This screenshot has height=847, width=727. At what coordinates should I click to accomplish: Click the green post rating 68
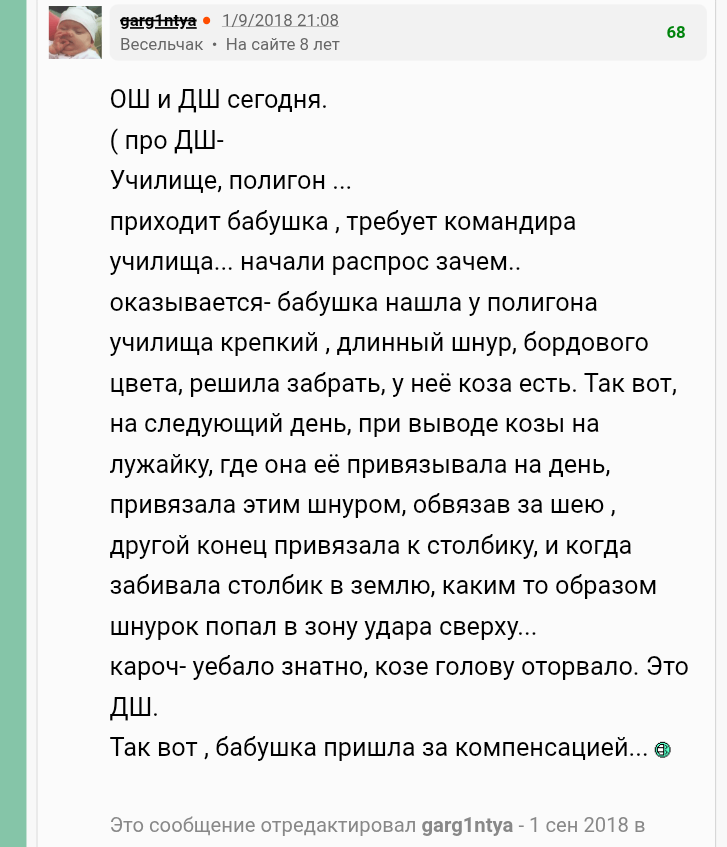click(x=676, y=32)
